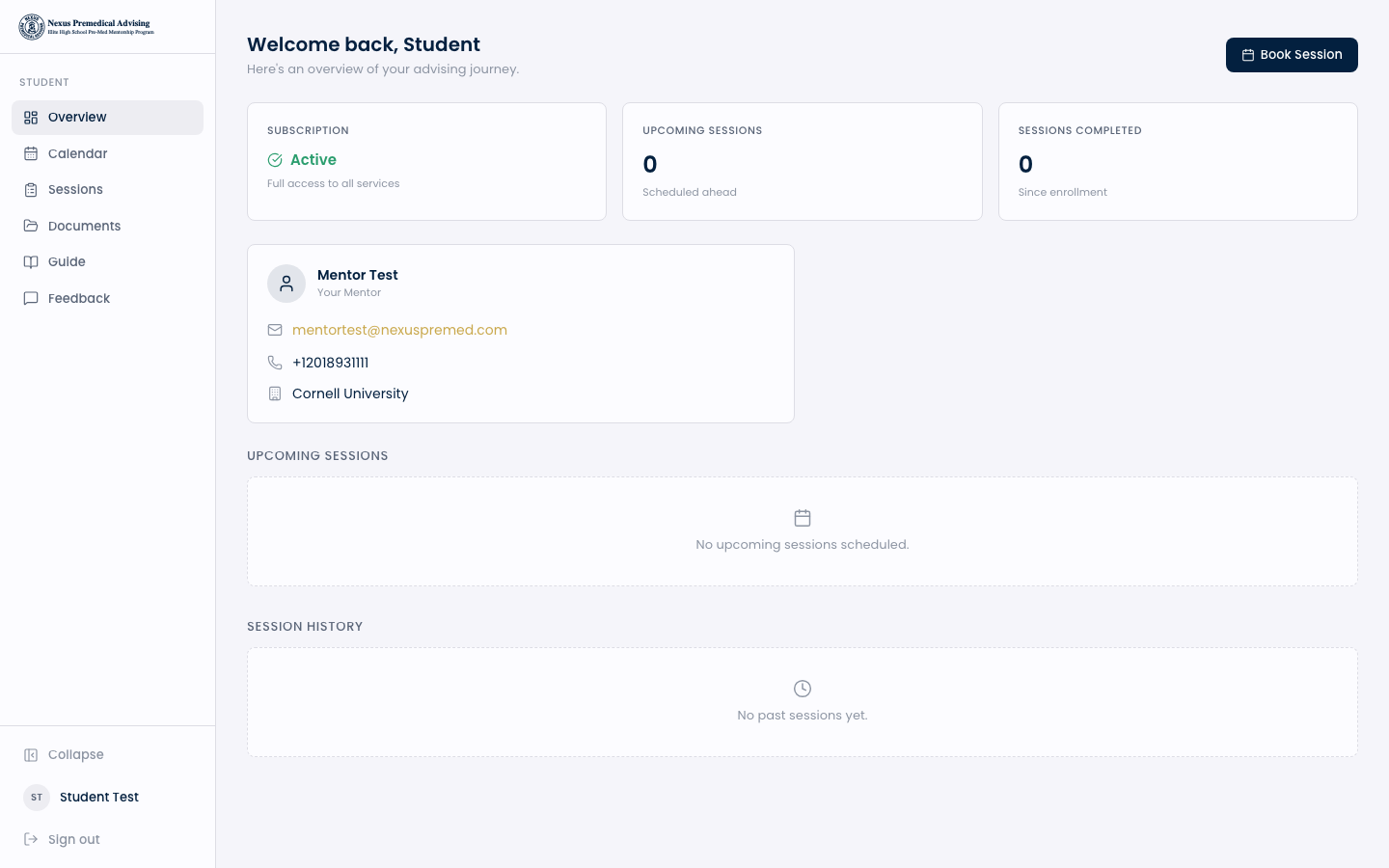This screenshot has width=1389, height=868.
Task: Click the Nexus Premedical Advising logo
Action: pyautogui.click(x=86, y=27)
